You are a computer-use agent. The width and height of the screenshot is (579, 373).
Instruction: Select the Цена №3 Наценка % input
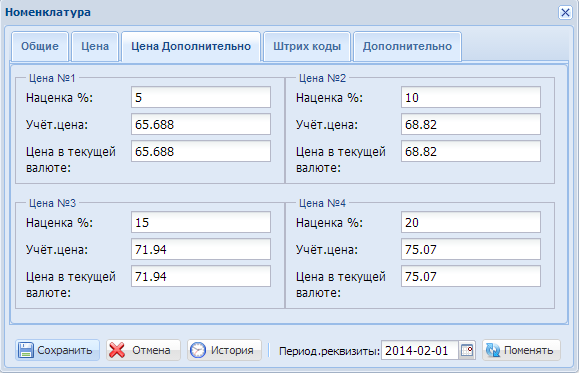coord(201,222)
